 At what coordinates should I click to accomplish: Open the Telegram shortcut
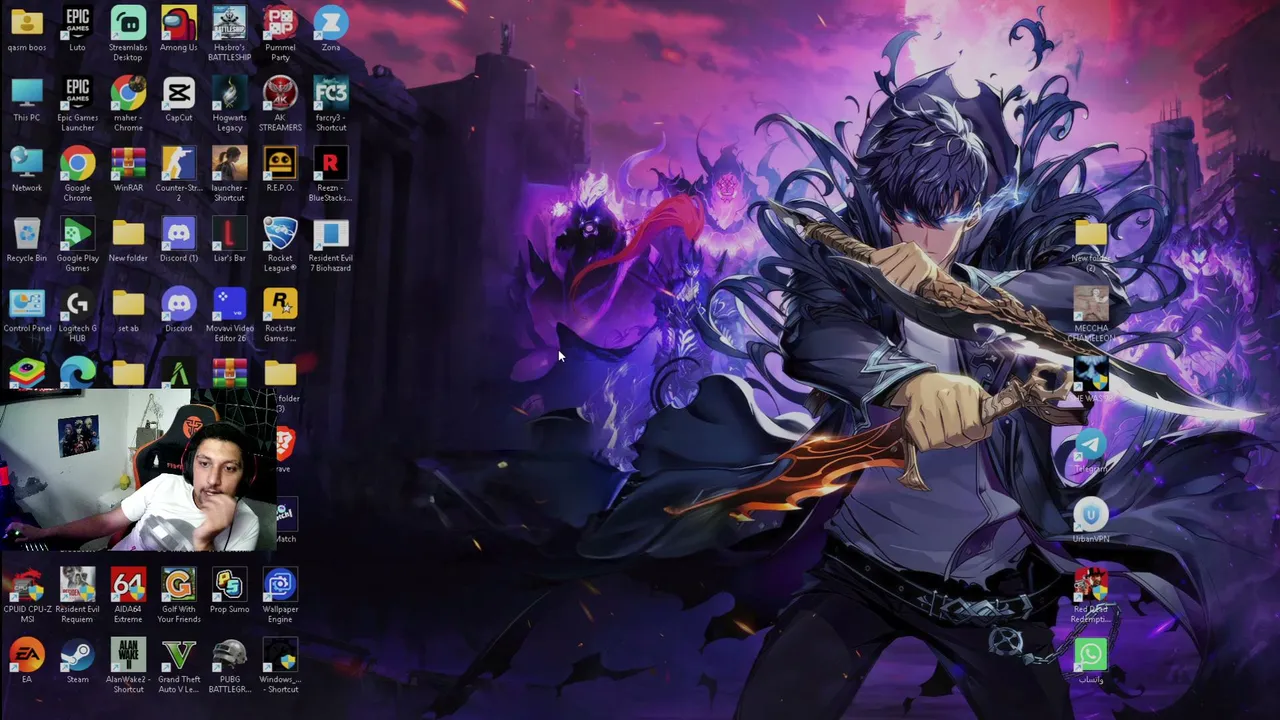tap(1091, 450)
